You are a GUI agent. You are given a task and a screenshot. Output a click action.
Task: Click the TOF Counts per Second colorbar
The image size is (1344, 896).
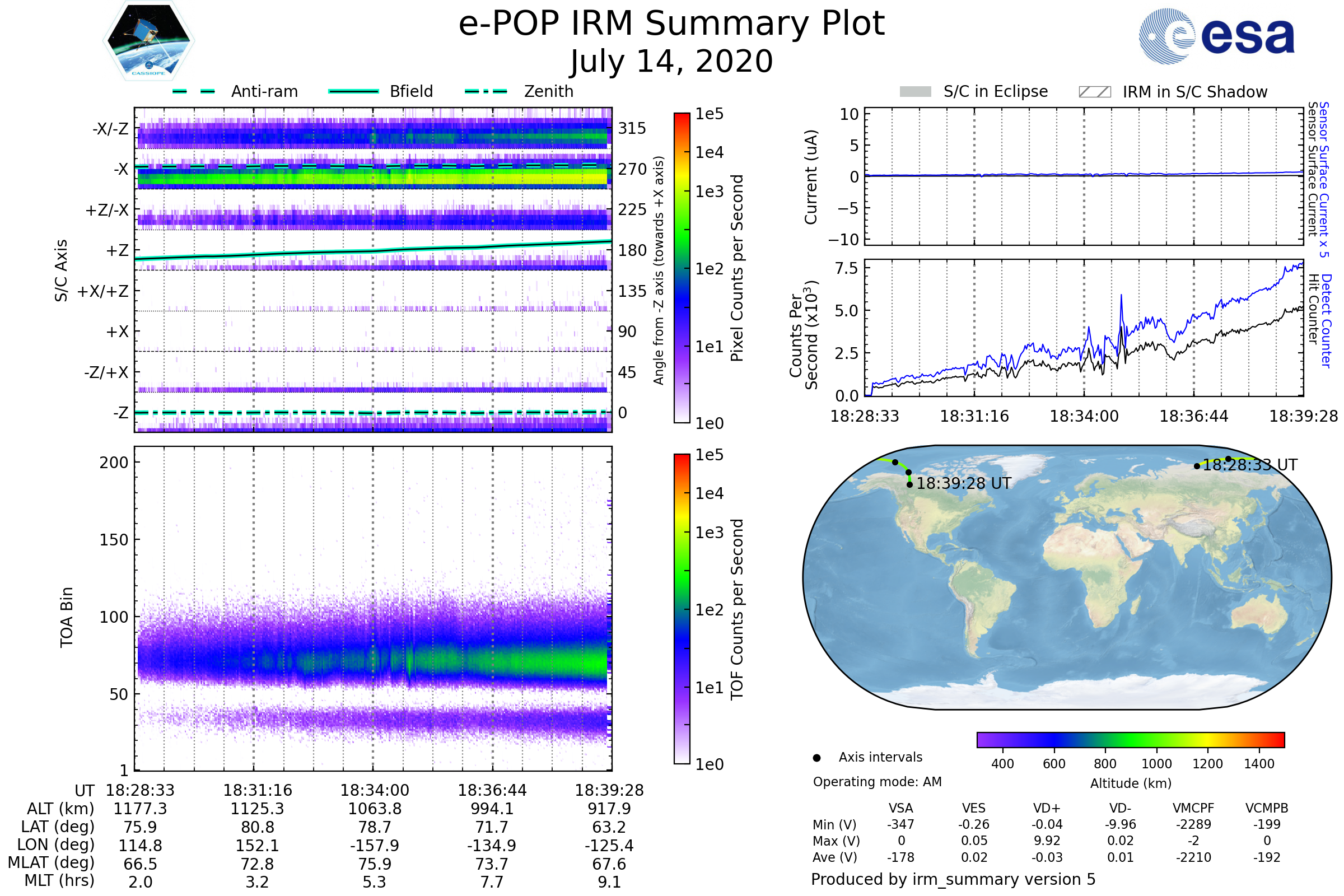(682, 609)
